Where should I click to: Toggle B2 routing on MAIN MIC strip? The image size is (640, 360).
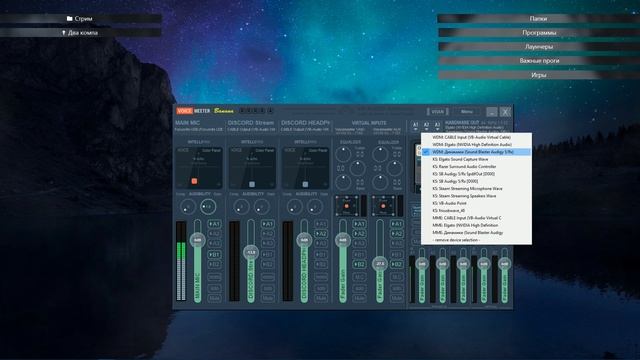214,264
